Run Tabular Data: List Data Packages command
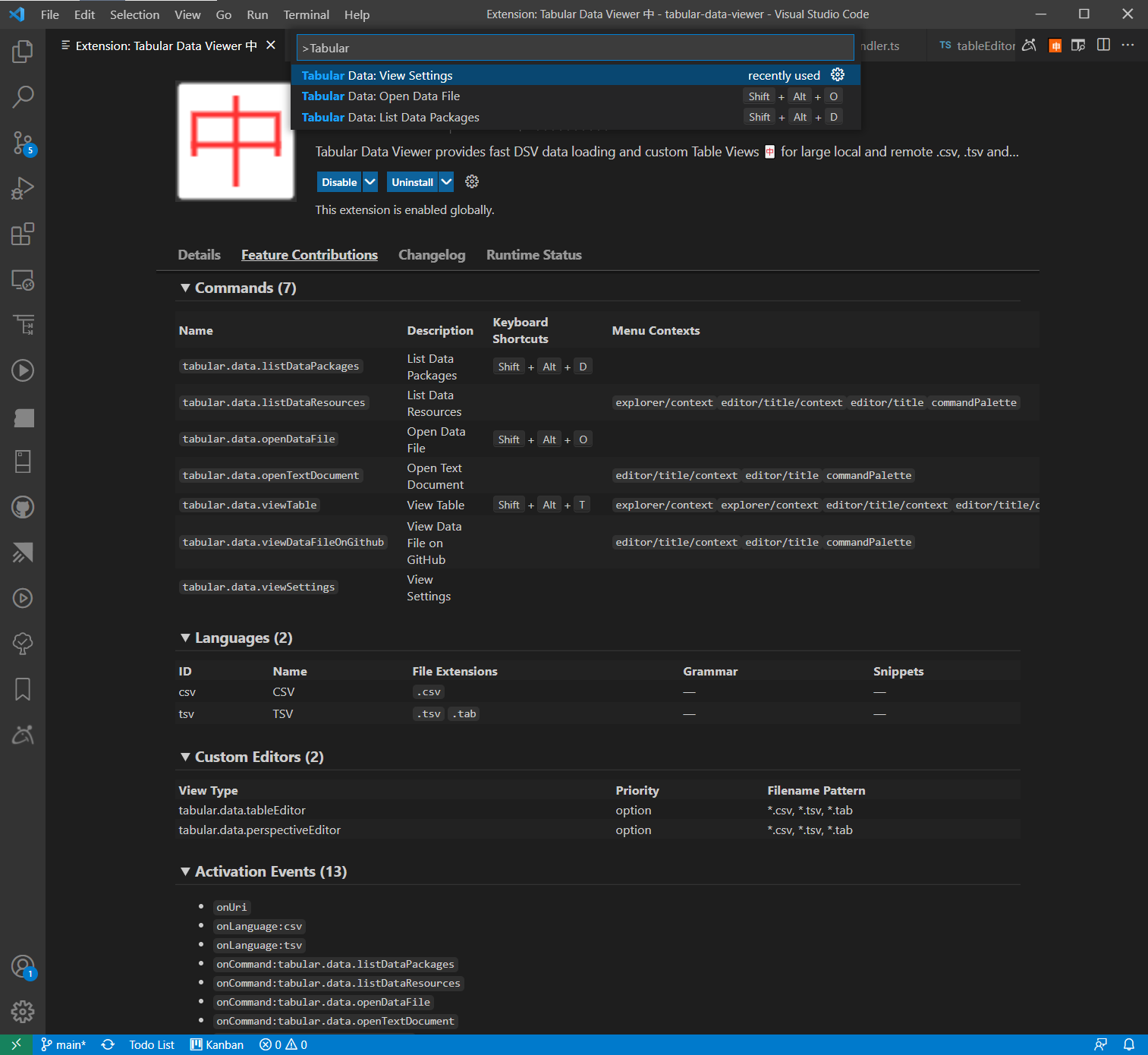The image size is (1148, 1055). 576,117
